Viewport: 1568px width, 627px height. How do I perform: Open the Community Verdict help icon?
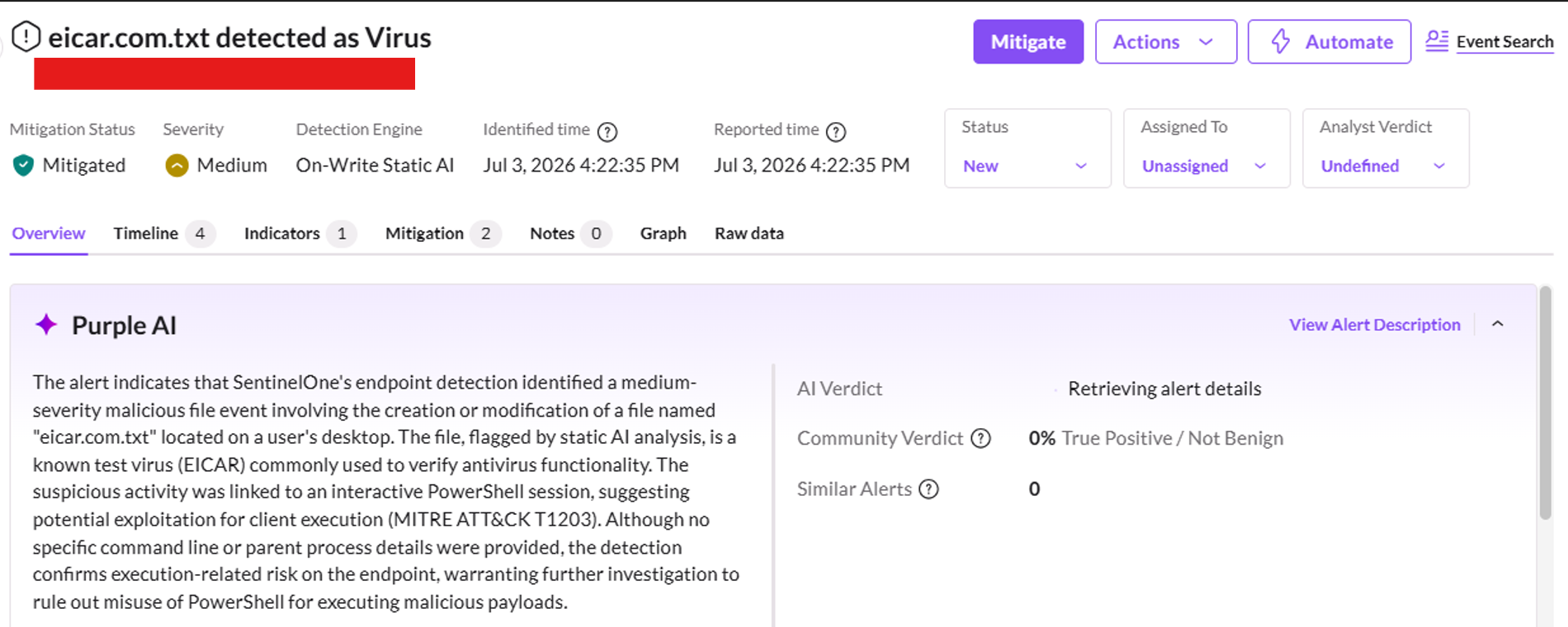pyautogui.click(x=980, y=438)
